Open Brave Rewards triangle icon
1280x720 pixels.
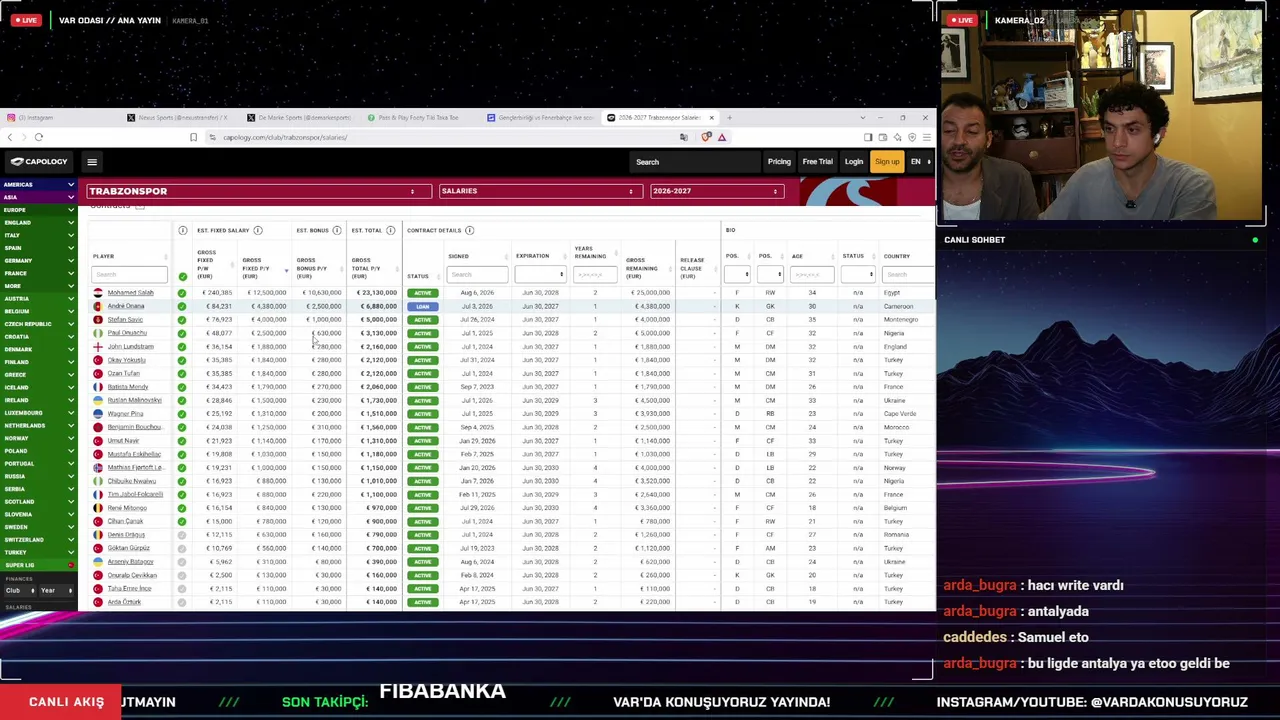pyautogui.click(x=721, y=137)
